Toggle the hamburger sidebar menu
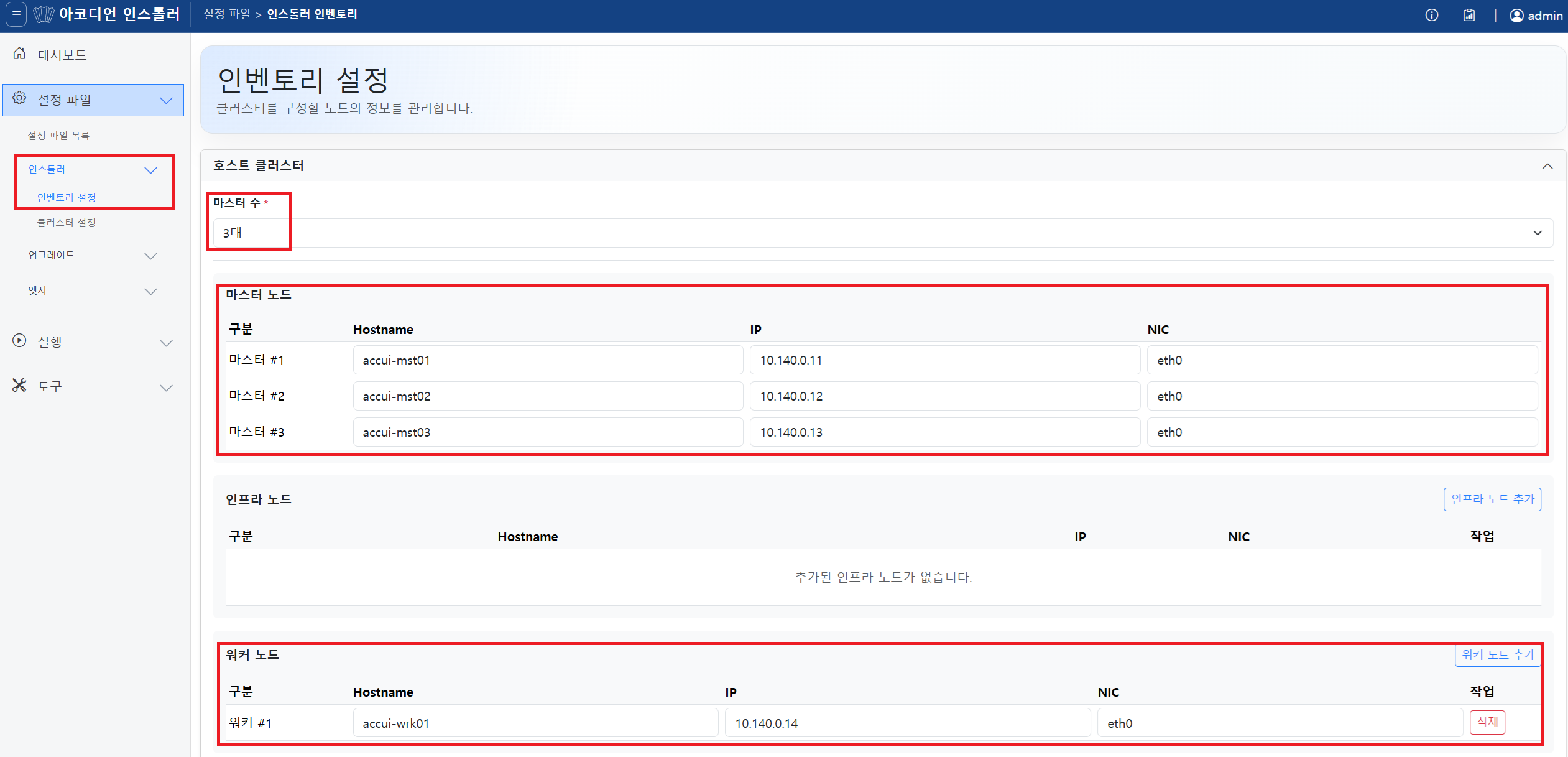The height and width of the screenshot is (757, 1568). coord(17,14)
